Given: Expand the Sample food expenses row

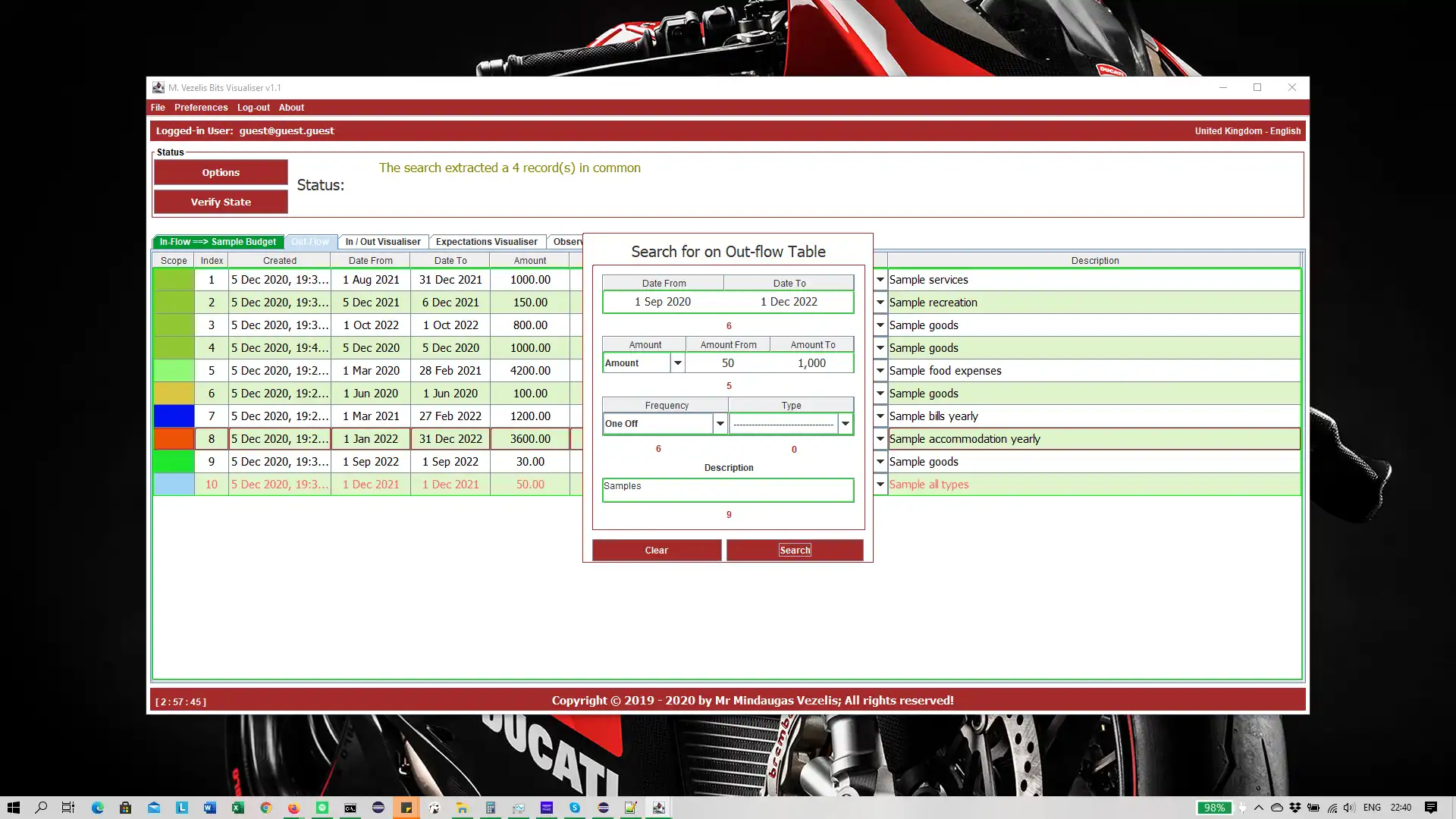Looking at the screenshot, I should click(x=879, y=370).
